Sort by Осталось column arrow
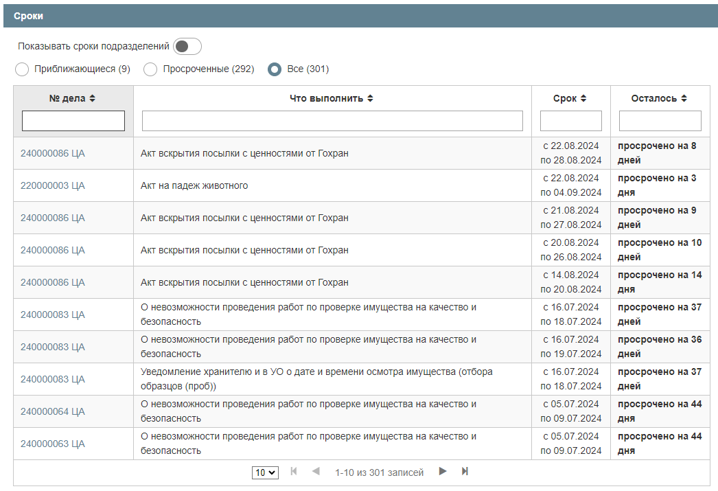This screenshot has width=718, height=491. tap(684, 98)
